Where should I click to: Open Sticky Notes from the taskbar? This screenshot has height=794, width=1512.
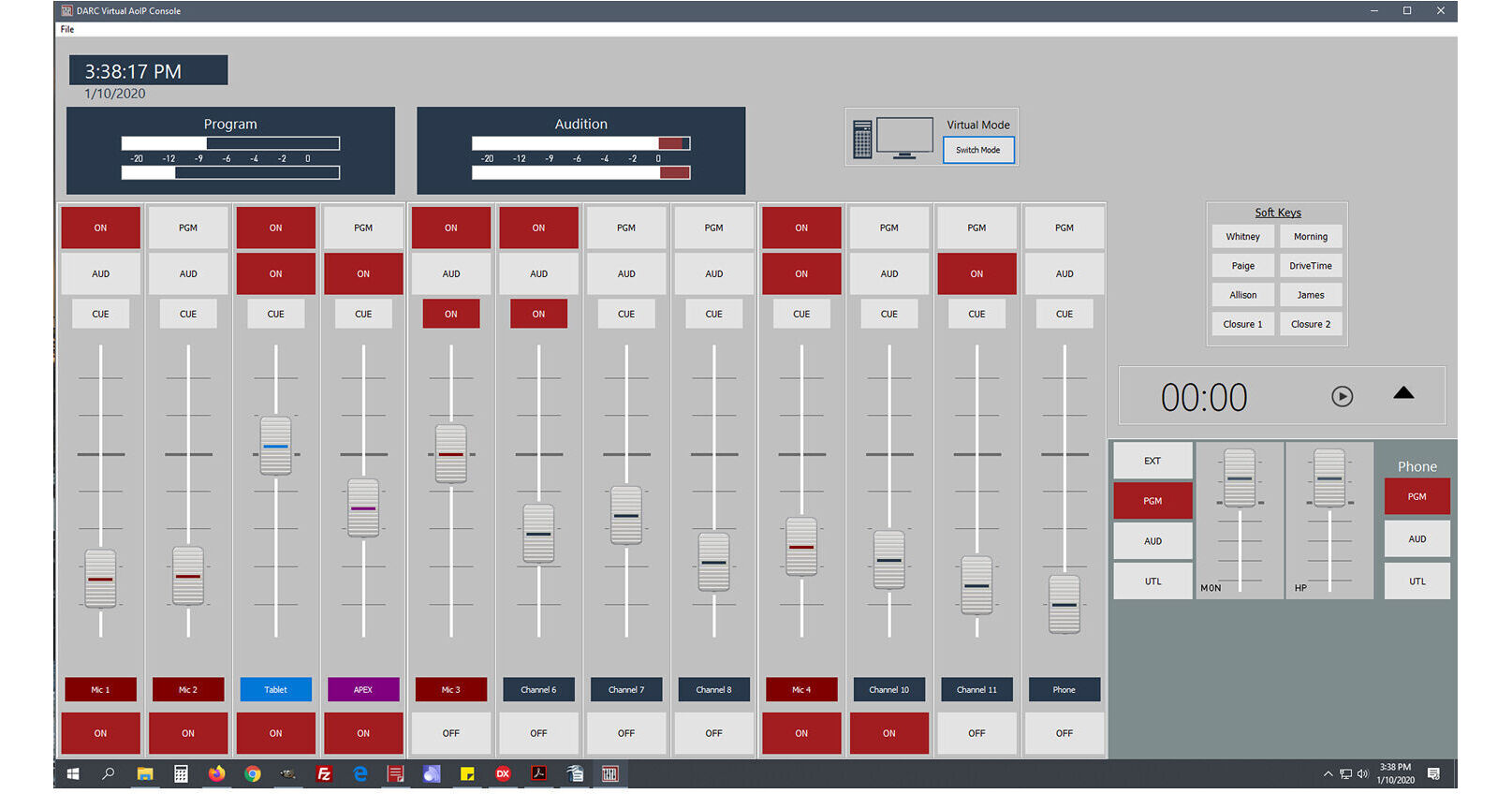coord(467,773)
